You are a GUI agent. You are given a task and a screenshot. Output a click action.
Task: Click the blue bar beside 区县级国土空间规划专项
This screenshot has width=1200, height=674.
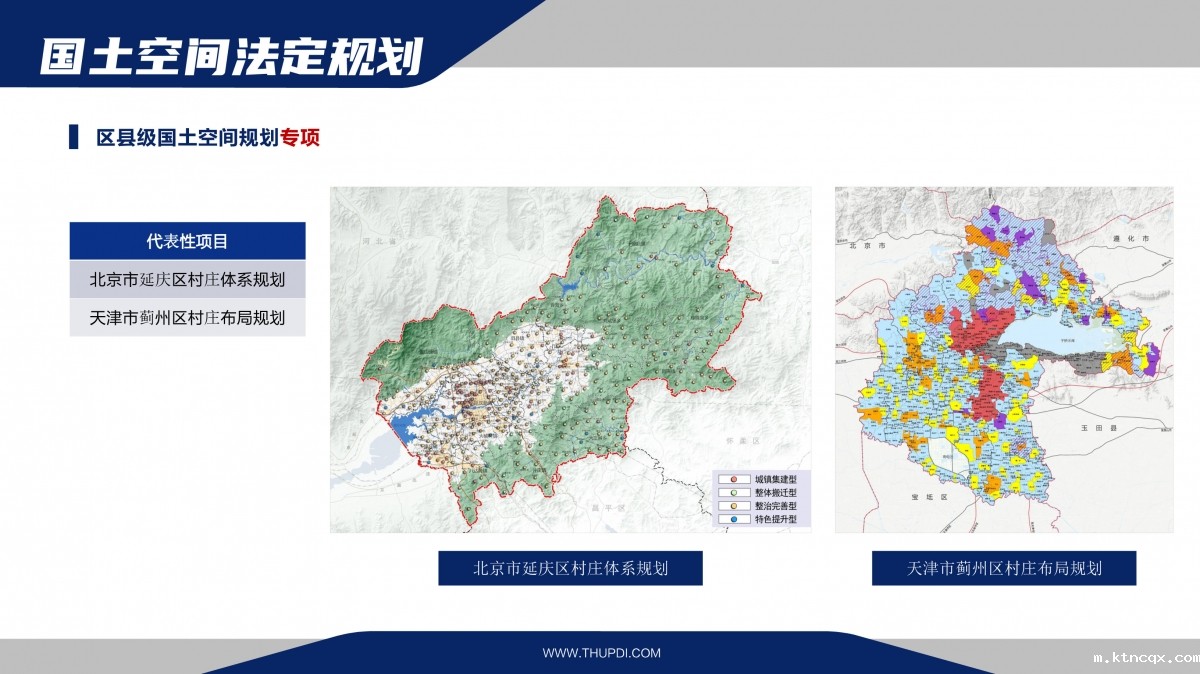[x=73, y=138]
